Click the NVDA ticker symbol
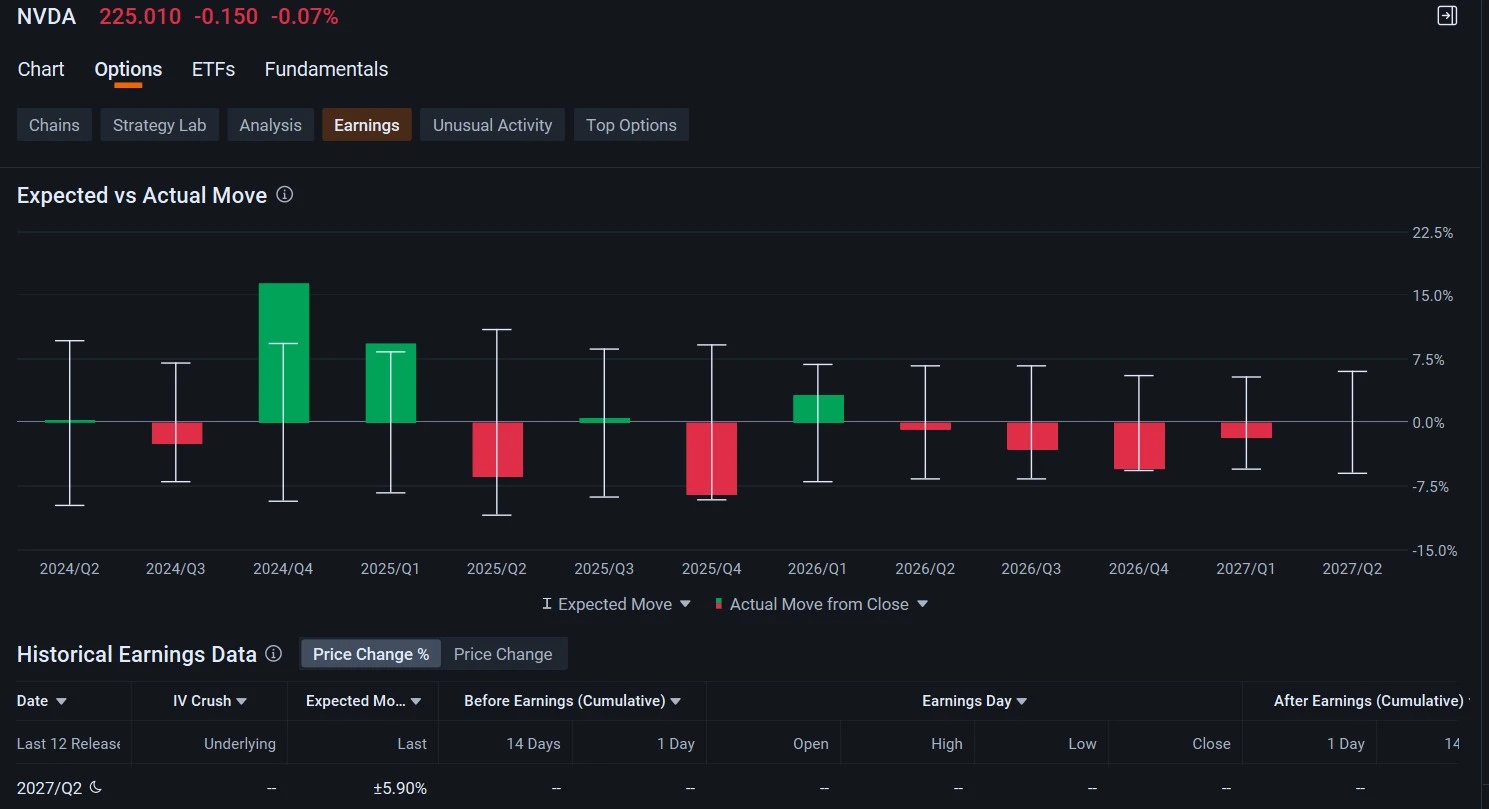The width and height of the screenshot is (1489, 809). pos(46,16)
